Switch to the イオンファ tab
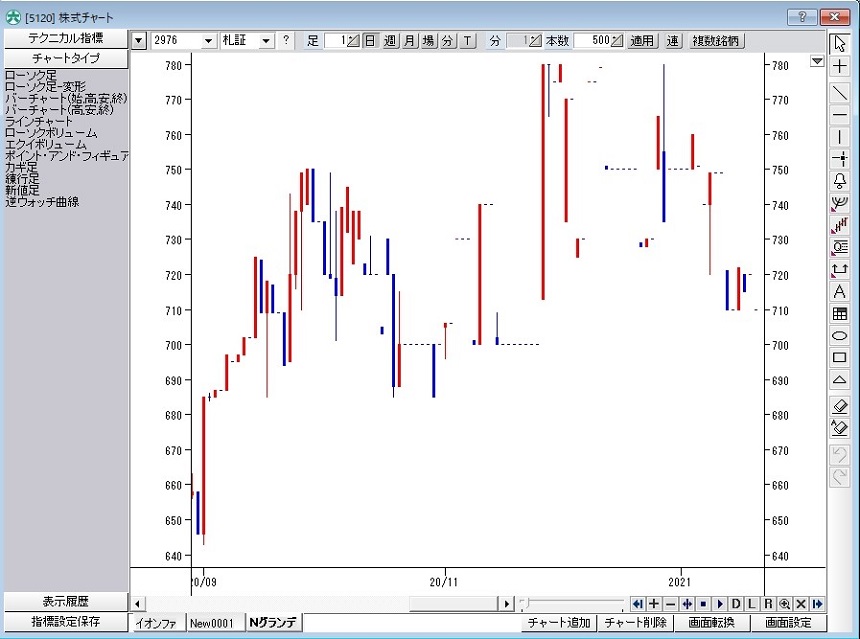This screenshot has height=639, width=860. point(157,623)
